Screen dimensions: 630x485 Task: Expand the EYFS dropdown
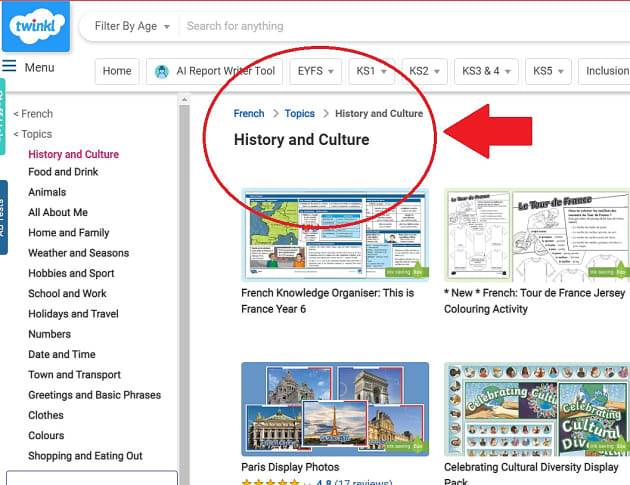click(315, 71)
